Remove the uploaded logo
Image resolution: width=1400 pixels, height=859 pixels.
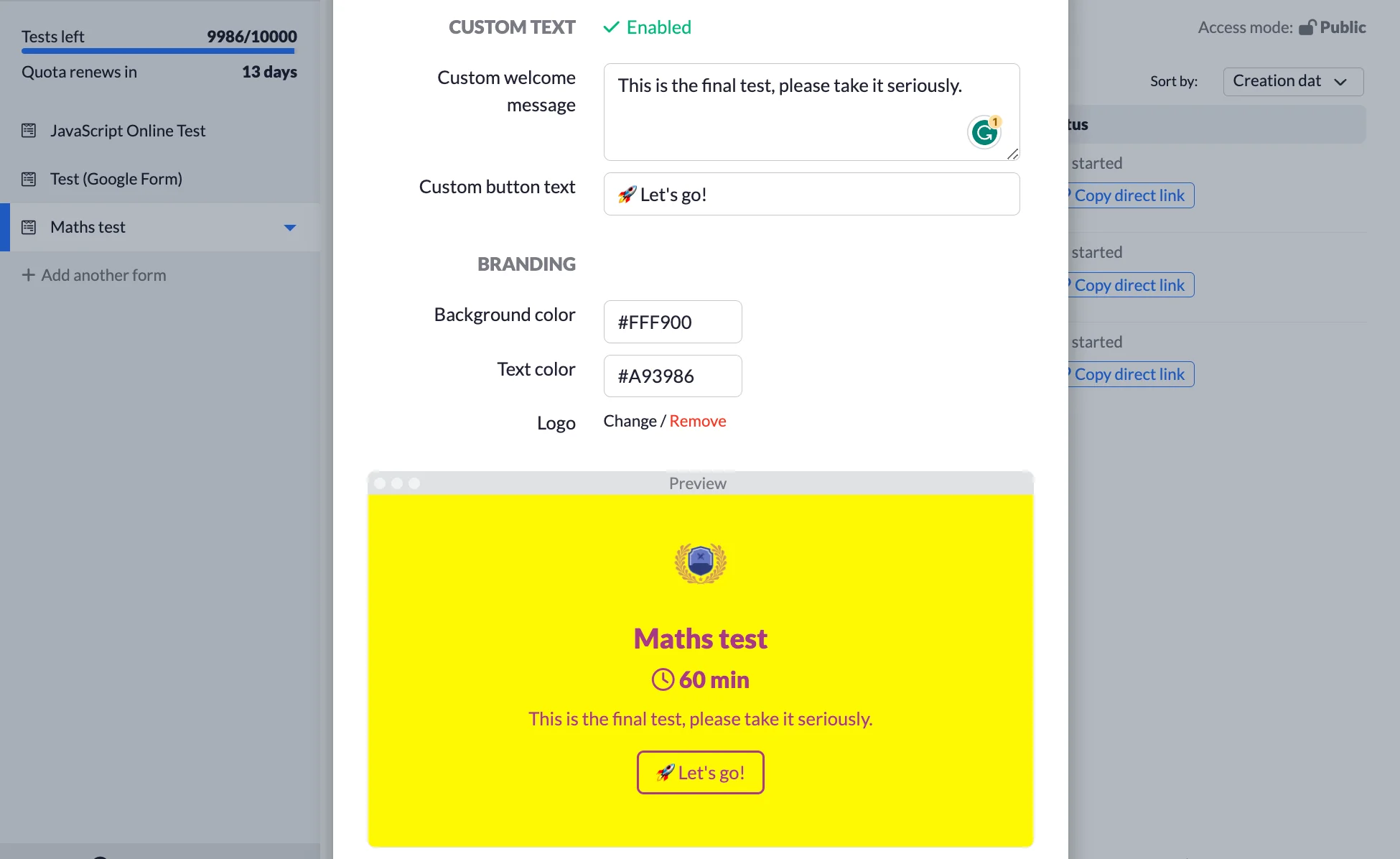click(697, 421)
